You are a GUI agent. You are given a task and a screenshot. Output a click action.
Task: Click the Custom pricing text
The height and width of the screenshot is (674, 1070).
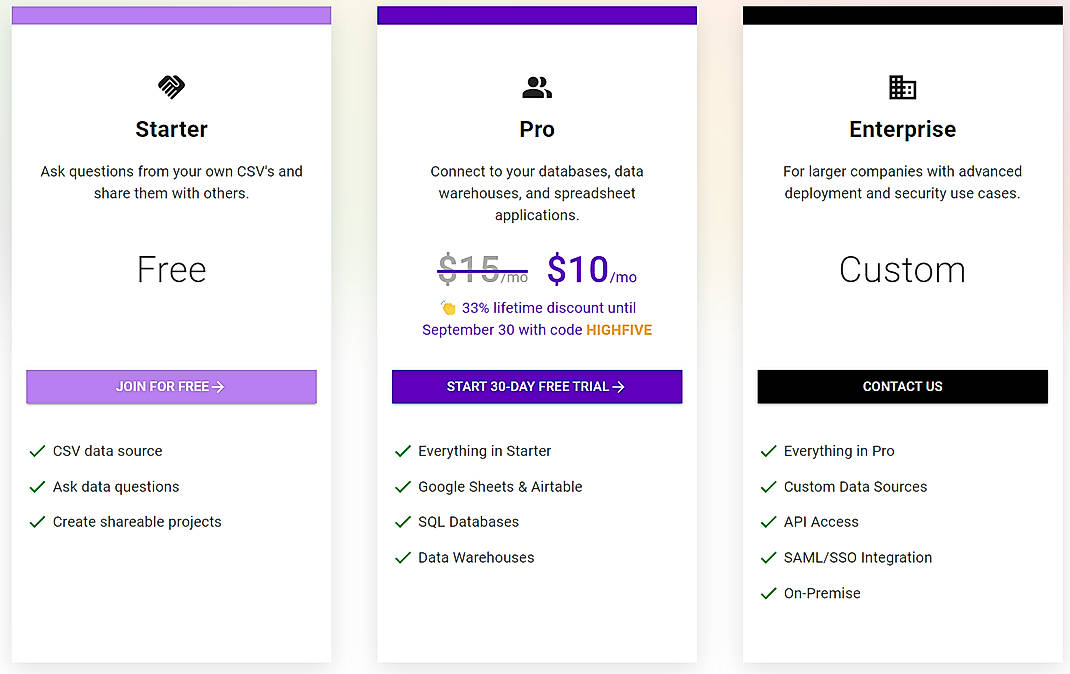coord(902,268)
